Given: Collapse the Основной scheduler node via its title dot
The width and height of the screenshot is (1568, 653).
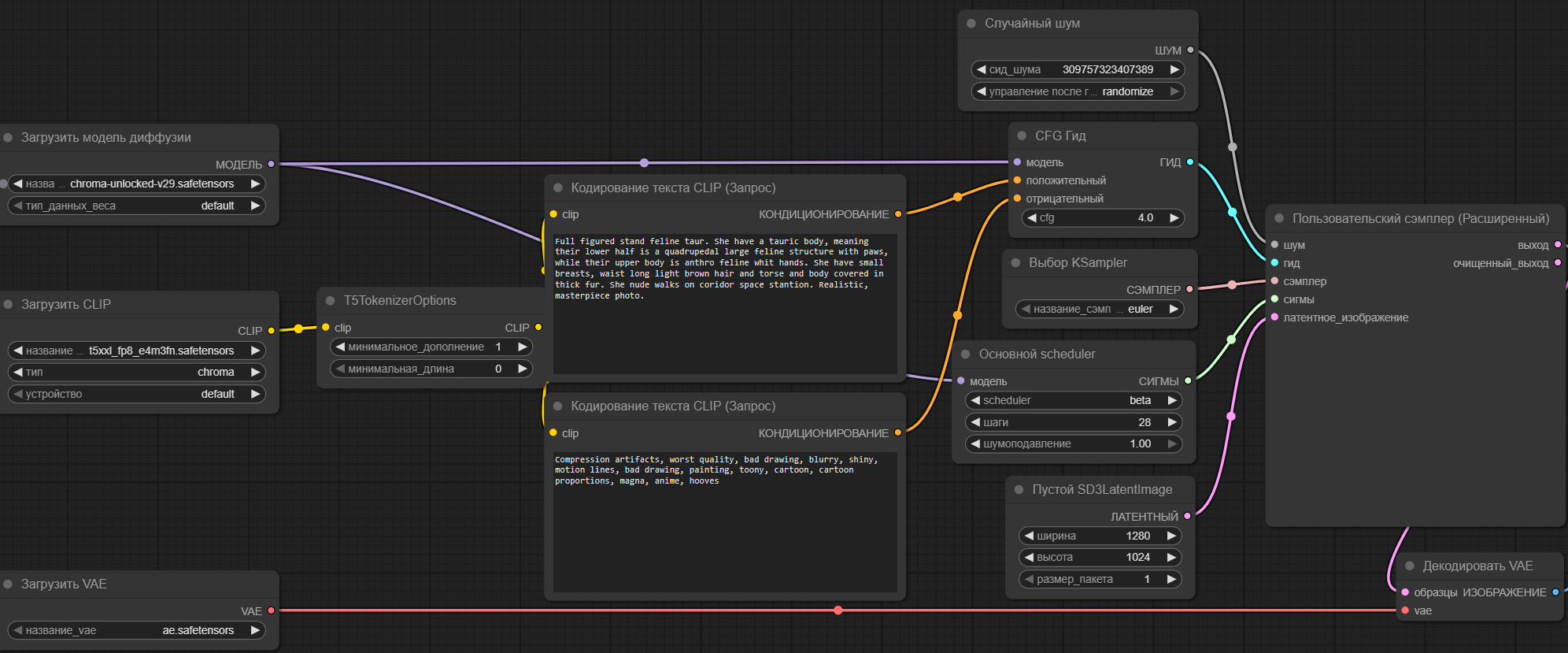Looking at the screenshot, I should [966, 354].
